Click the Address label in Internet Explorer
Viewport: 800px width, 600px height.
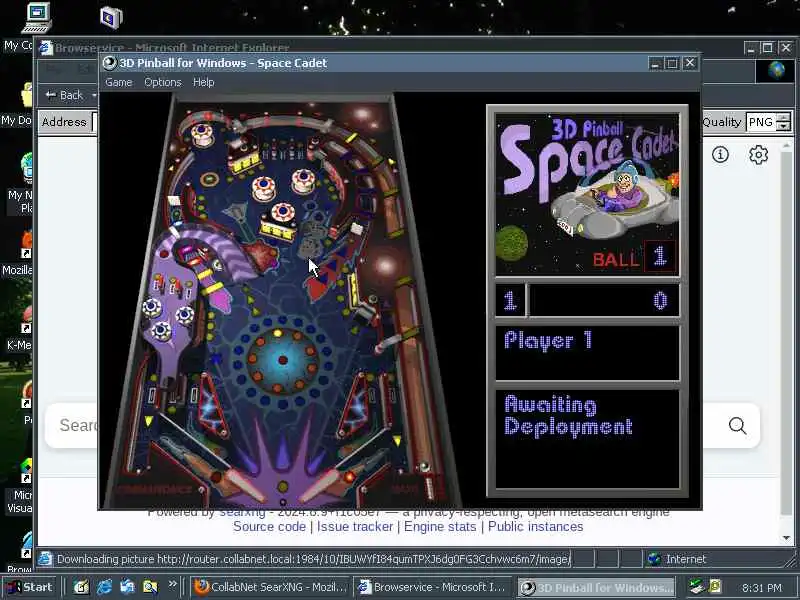64,122
